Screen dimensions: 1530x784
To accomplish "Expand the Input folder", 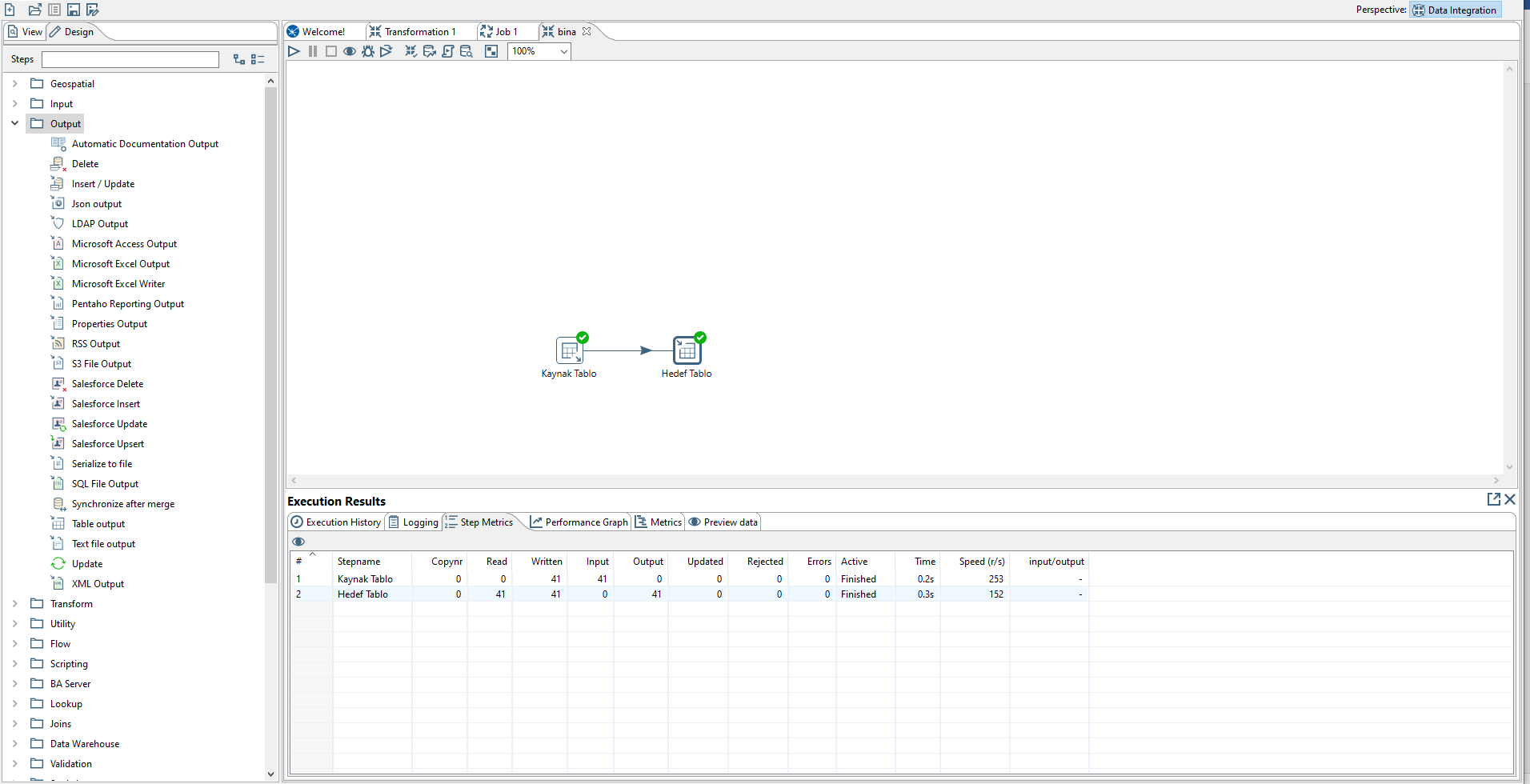I will 14,103.
